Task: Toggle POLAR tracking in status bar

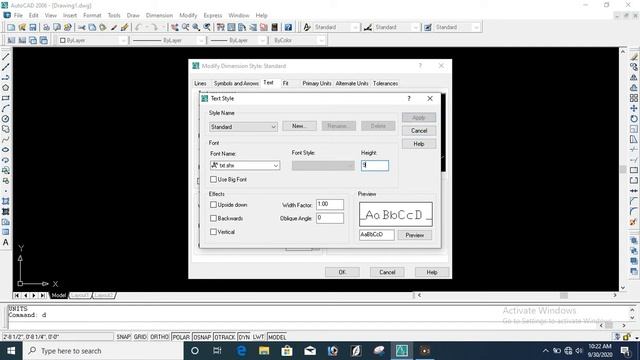Action: point(181,337)
